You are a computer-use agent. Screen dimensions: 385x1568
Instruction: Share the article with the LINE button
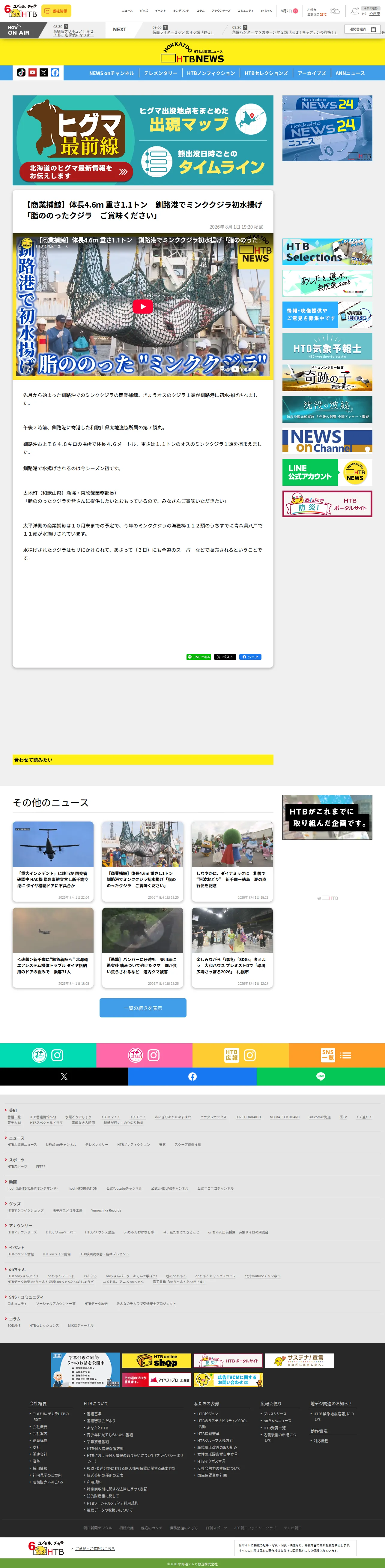point(199,657)
